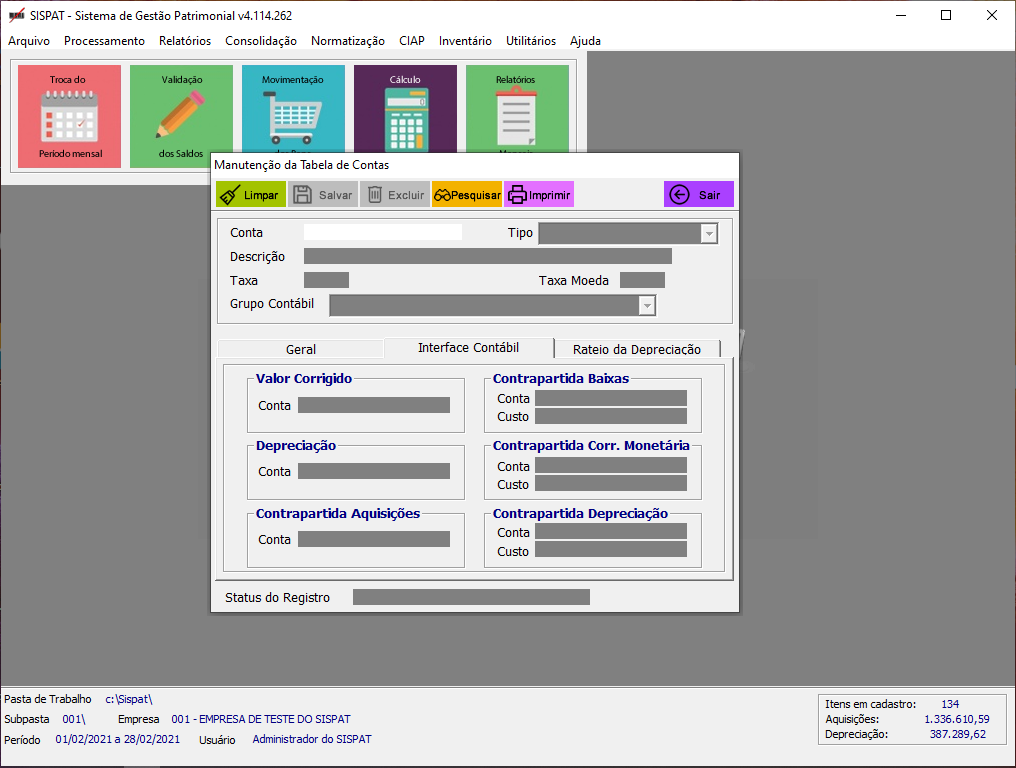1016x768 pixels.
Task: Switch to the Geral tab
Action: [x=300, y=349]
